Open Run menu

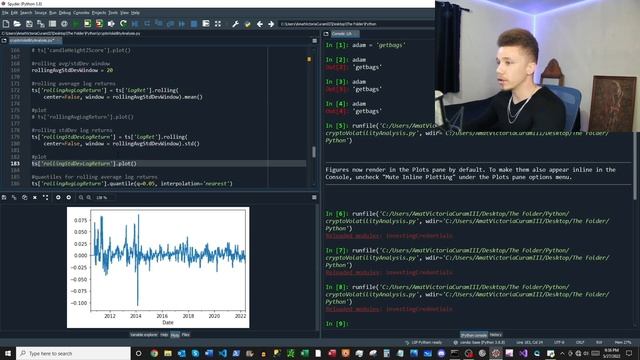(x=53, y=13)
